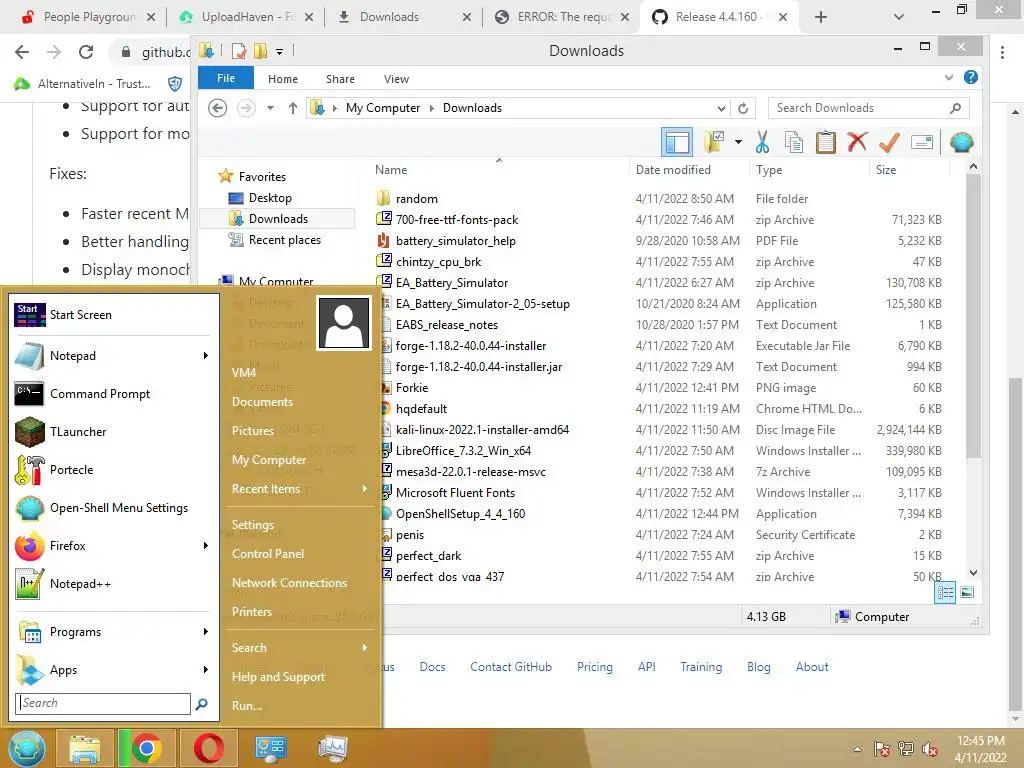1024x768 pixels.
Task: Open Classic Explorer settings shell icon
Action: point(961,142)
